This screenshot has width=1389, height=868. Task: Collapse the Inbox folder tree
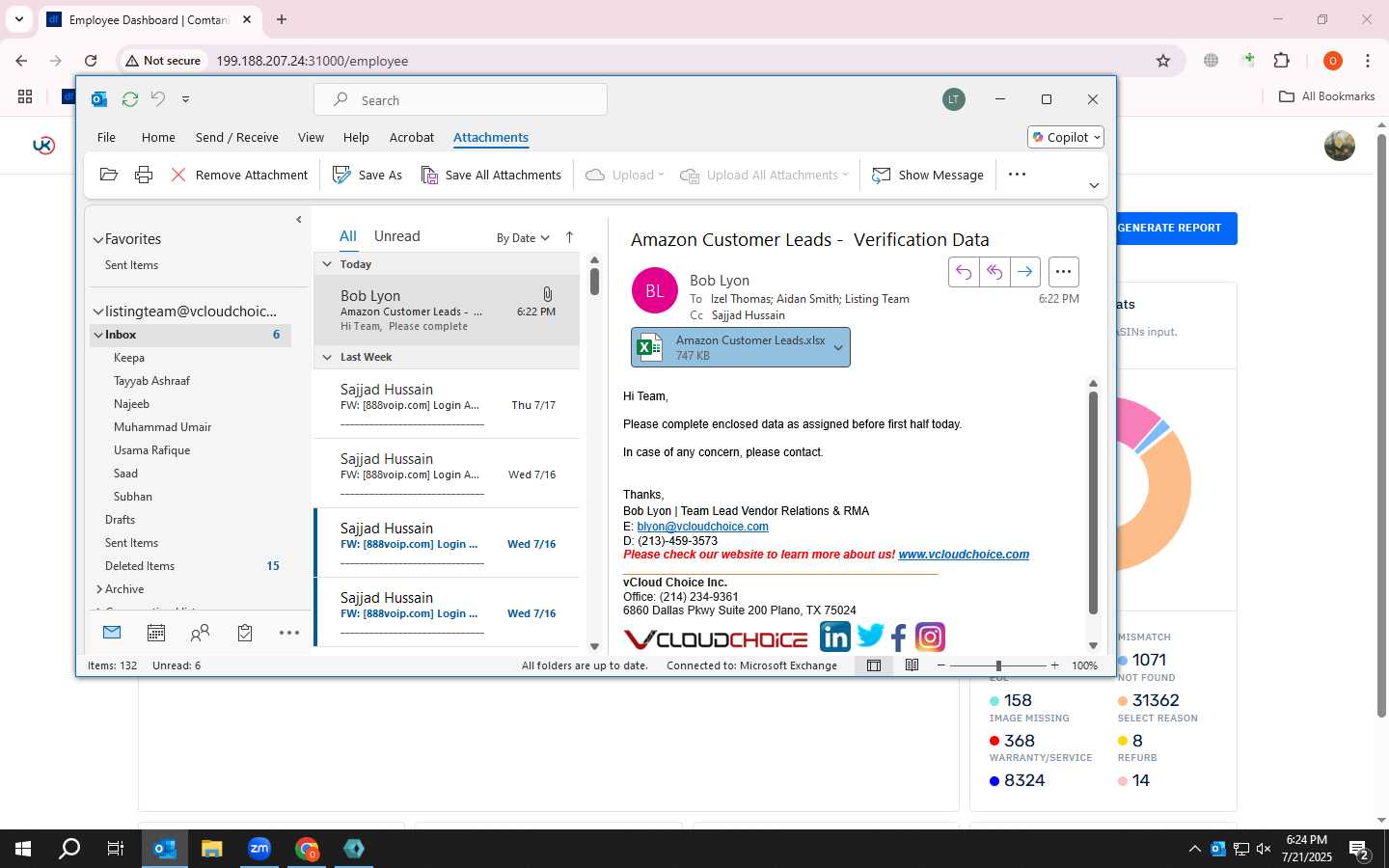click(x=97, y=335)
